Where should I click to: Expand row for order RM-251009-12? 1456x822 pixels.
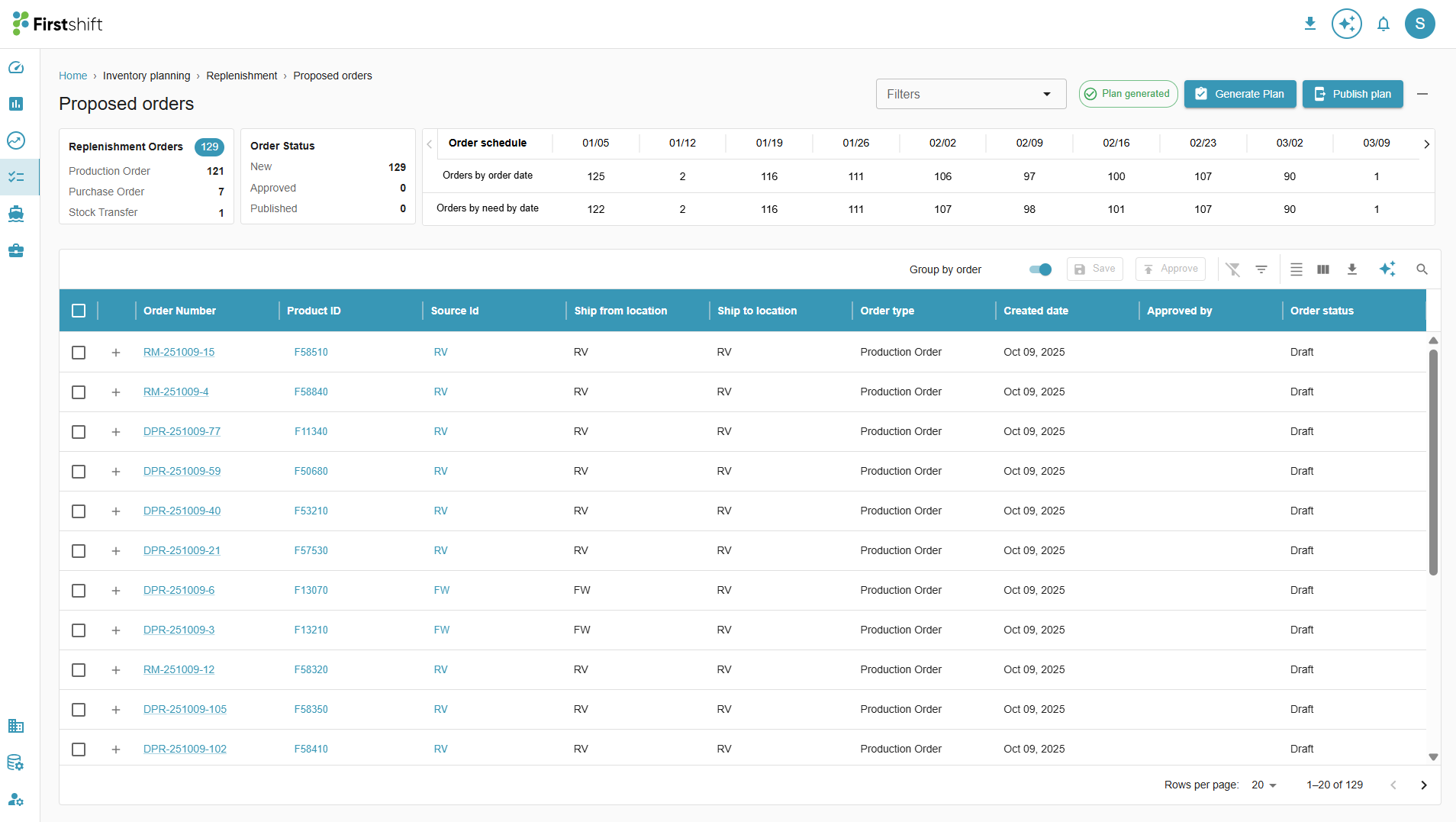(116, 670)
